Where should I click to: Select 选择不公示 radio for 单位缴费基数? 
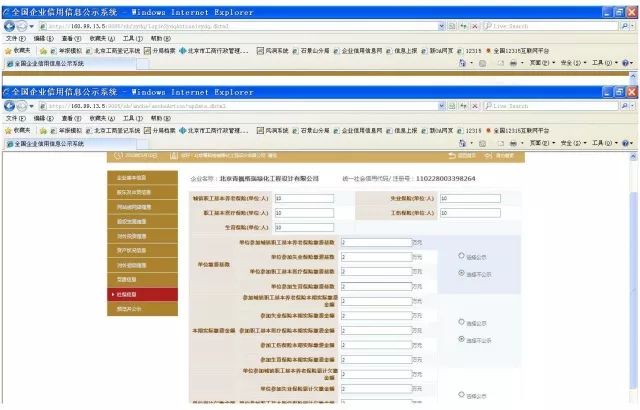[x=459, y=273]
